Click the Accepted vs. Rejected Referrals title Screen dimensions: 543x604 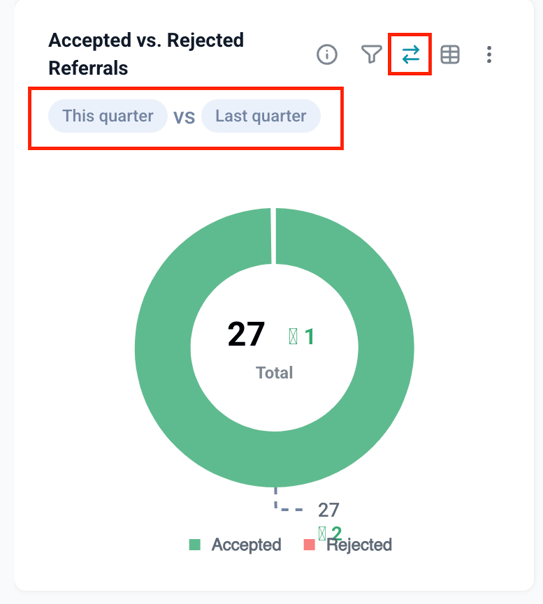click(146, 54)
